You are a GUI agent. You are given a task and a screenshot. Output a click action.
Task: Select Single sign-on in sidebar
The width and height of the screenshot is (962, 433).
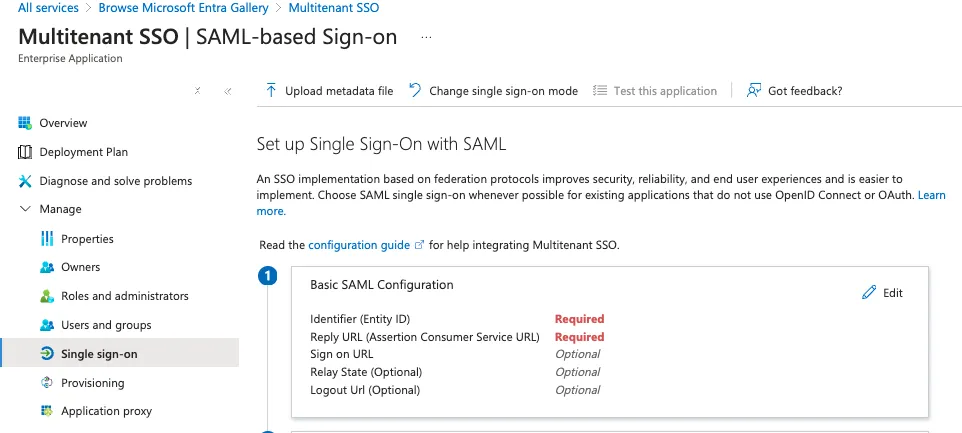(120, 354)
